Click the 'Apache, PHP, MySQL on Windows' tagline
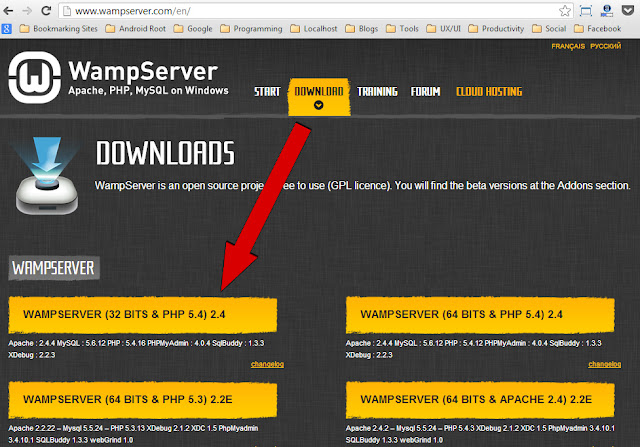Image resolution: width=640 pixels, height=447 pixels. point(148,90)
